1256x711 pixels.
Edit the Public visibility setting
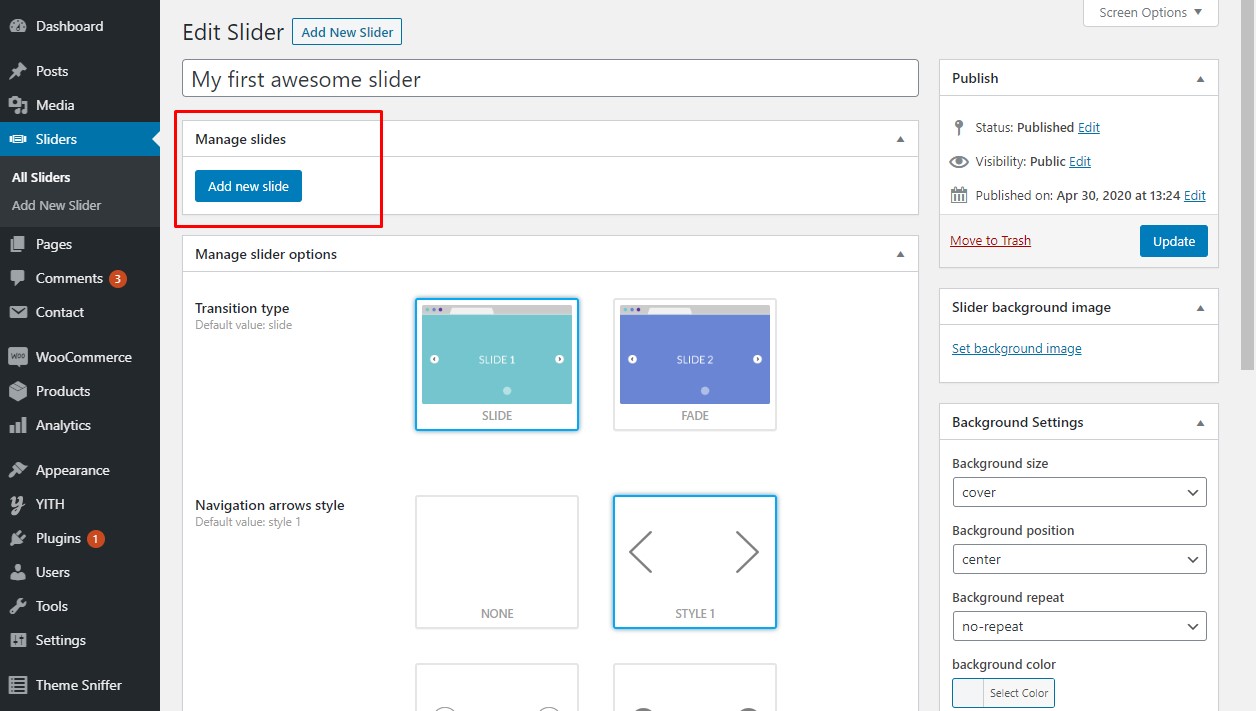(x=1080, y=161)
